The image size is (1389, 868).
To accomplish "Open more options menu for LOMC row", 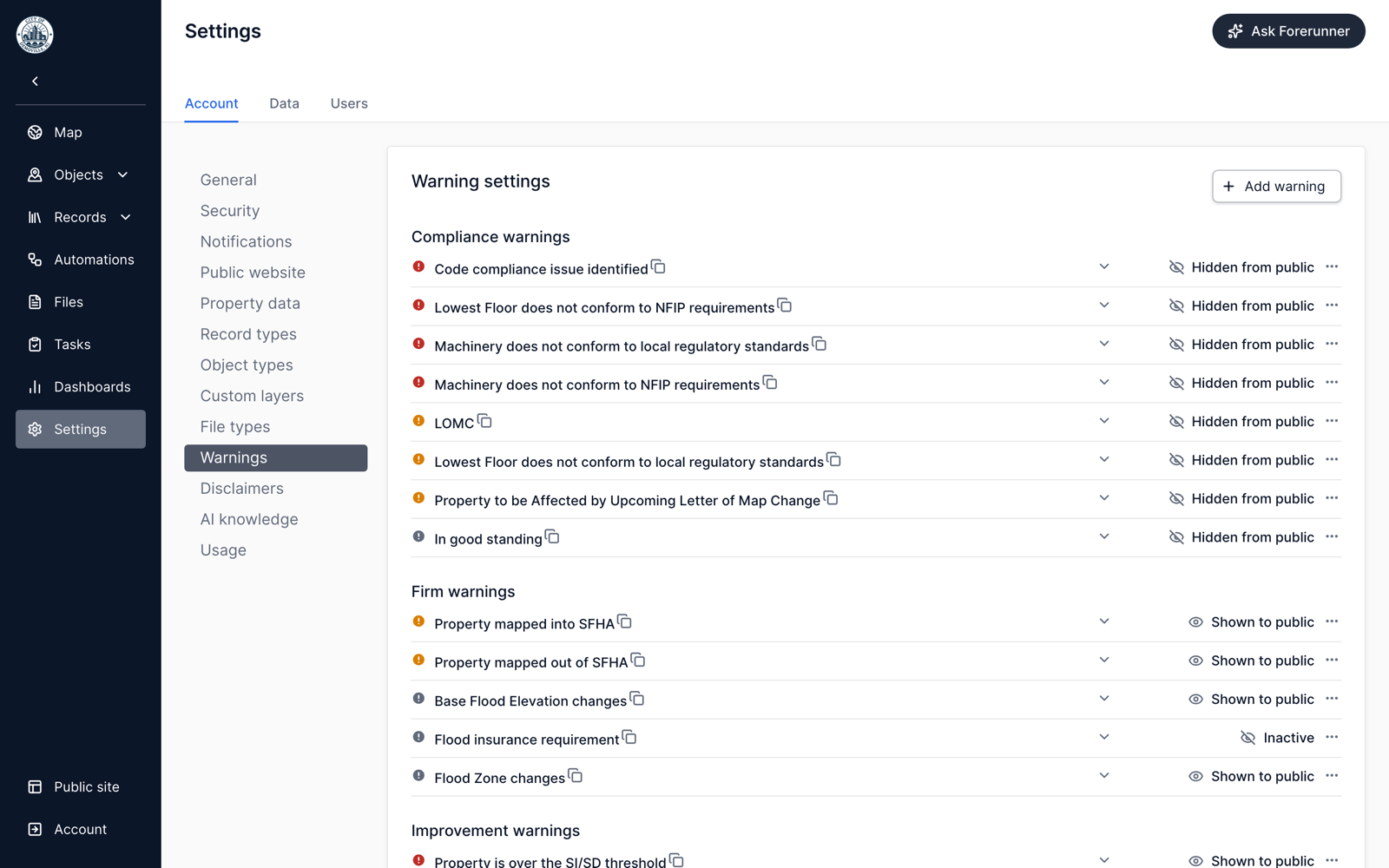I will click(x=1332, y=421).
